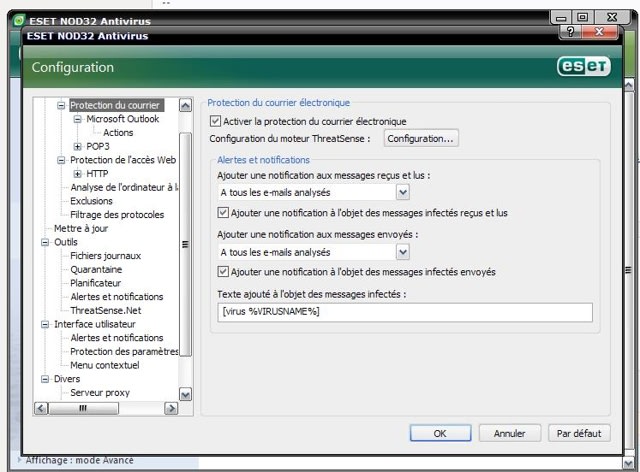
Task: Select the Microsoft Outlook tree item
Action: 122,119
